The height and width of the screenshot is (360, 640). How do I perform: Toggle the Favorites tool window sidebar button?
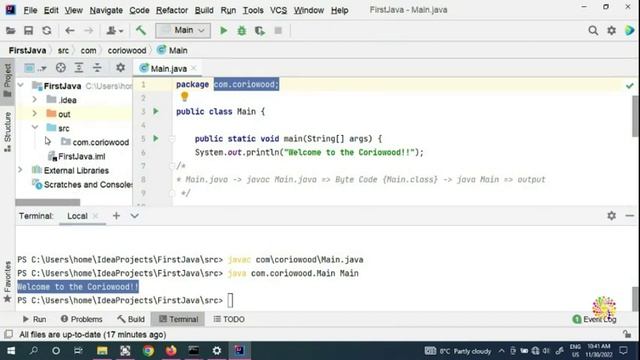7,282
